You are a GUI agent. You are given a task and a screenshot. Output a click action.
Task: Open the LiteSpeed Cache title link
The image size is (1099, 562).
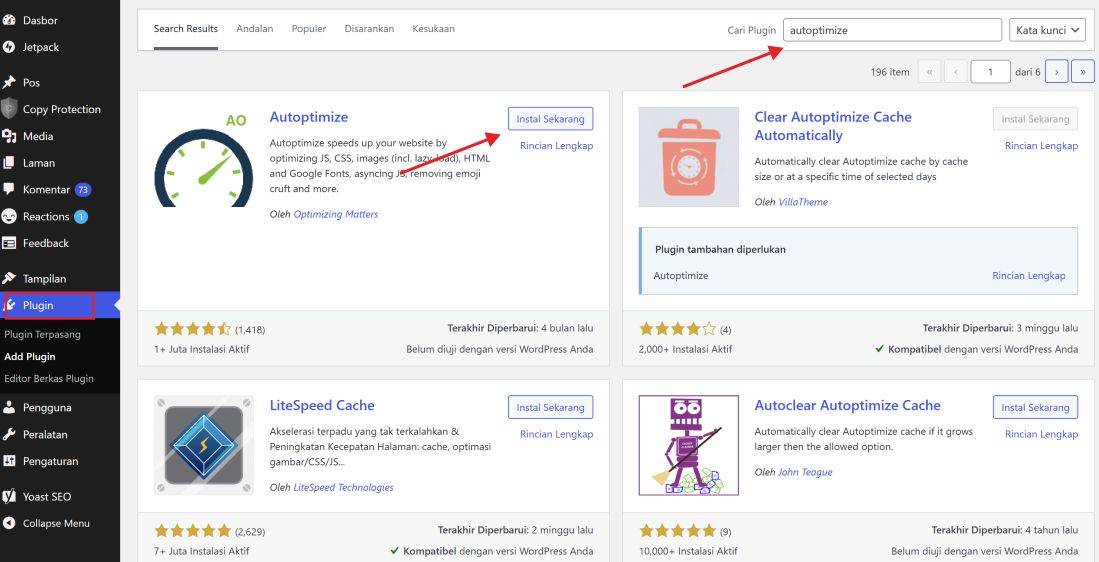click(x=322, y=405)
